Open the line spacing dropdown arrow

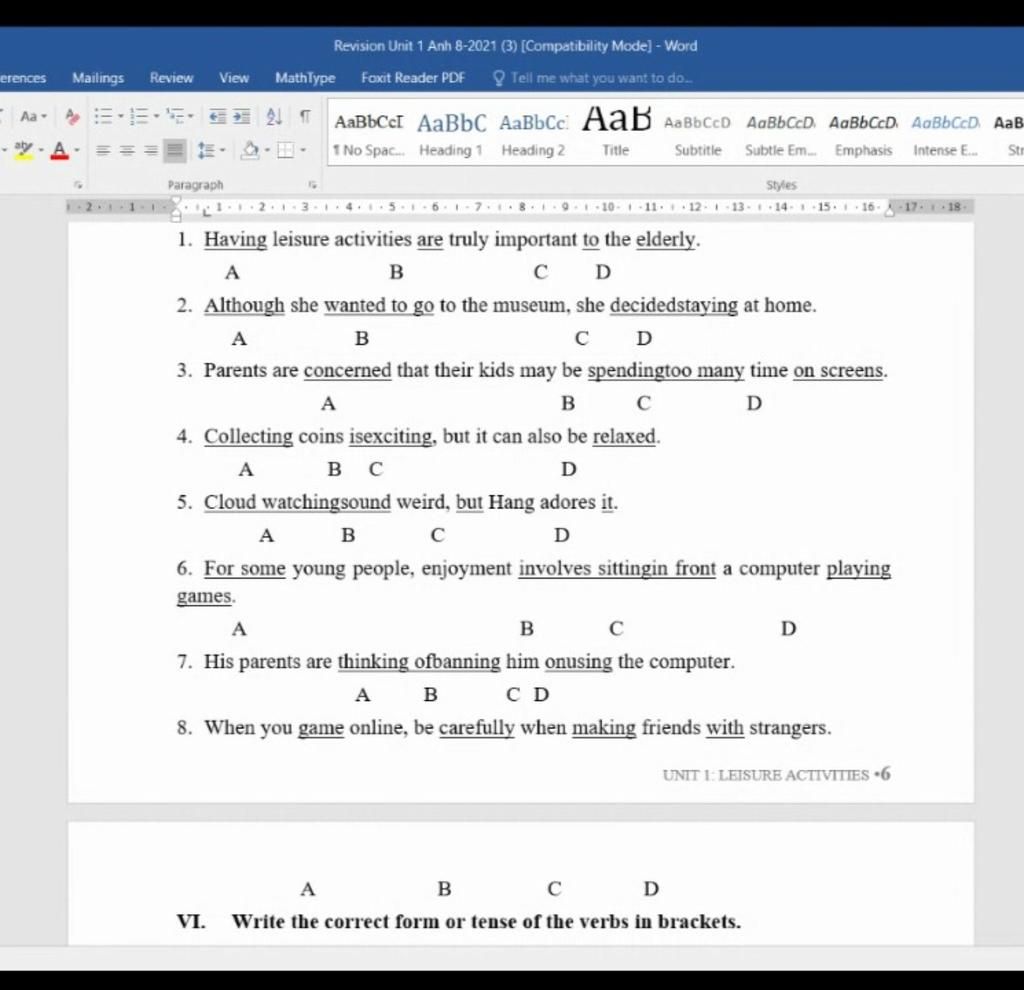223,151
